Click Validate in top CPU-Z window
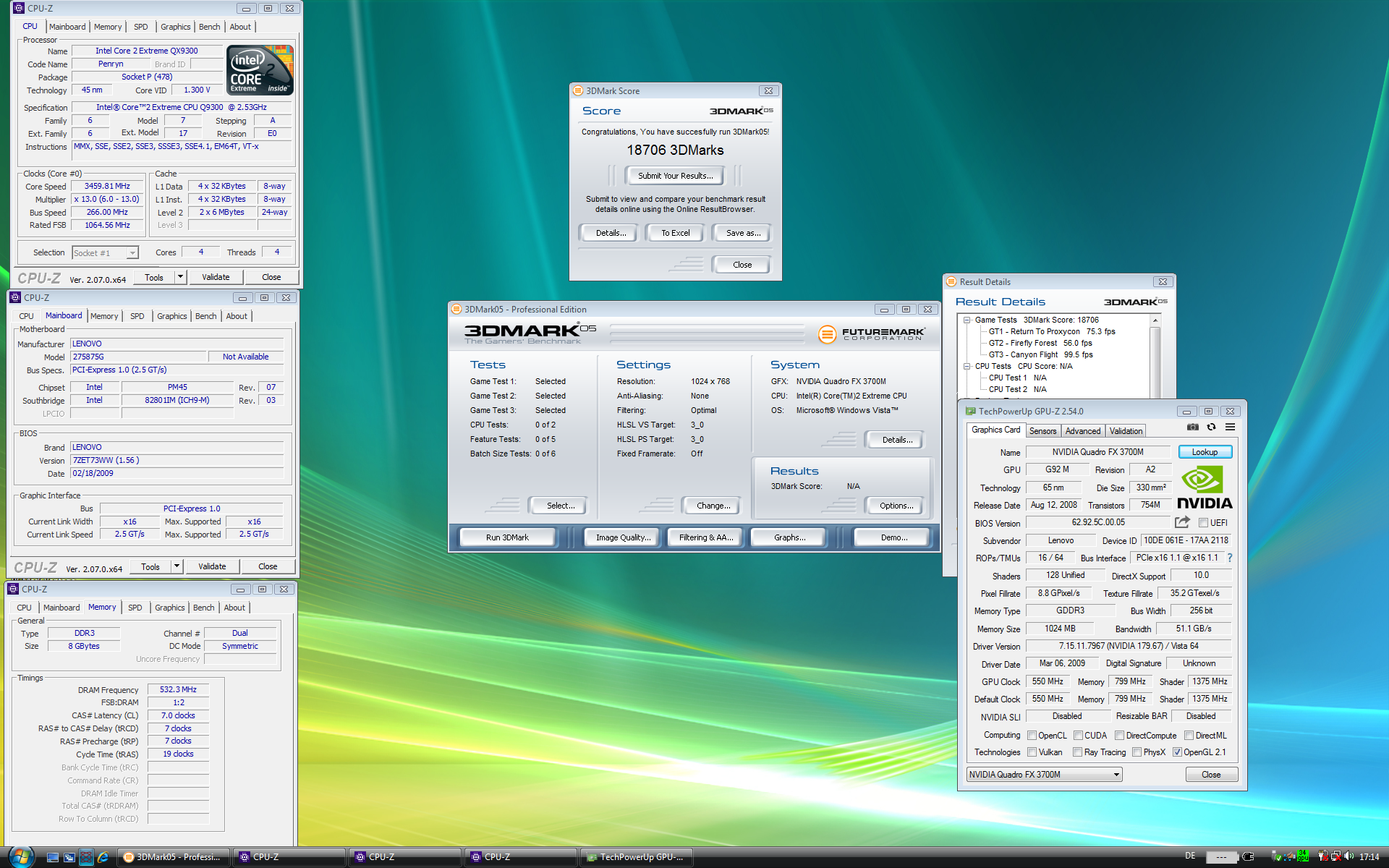 tap(216, 277)
